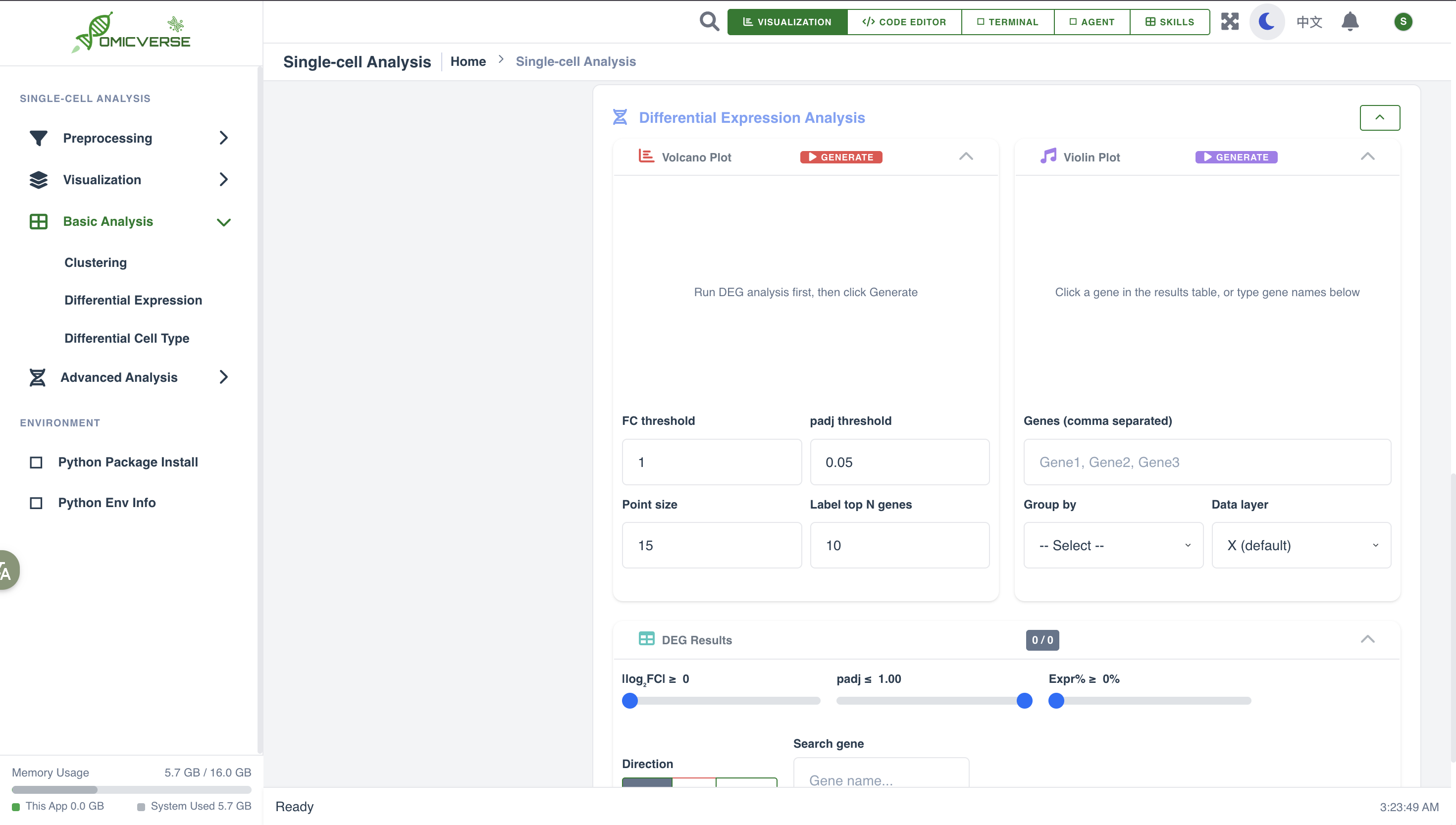This screenshot has width=1456, height=825.
Task: Open the Terminal tab
Action: click(x=1007, y=21)
